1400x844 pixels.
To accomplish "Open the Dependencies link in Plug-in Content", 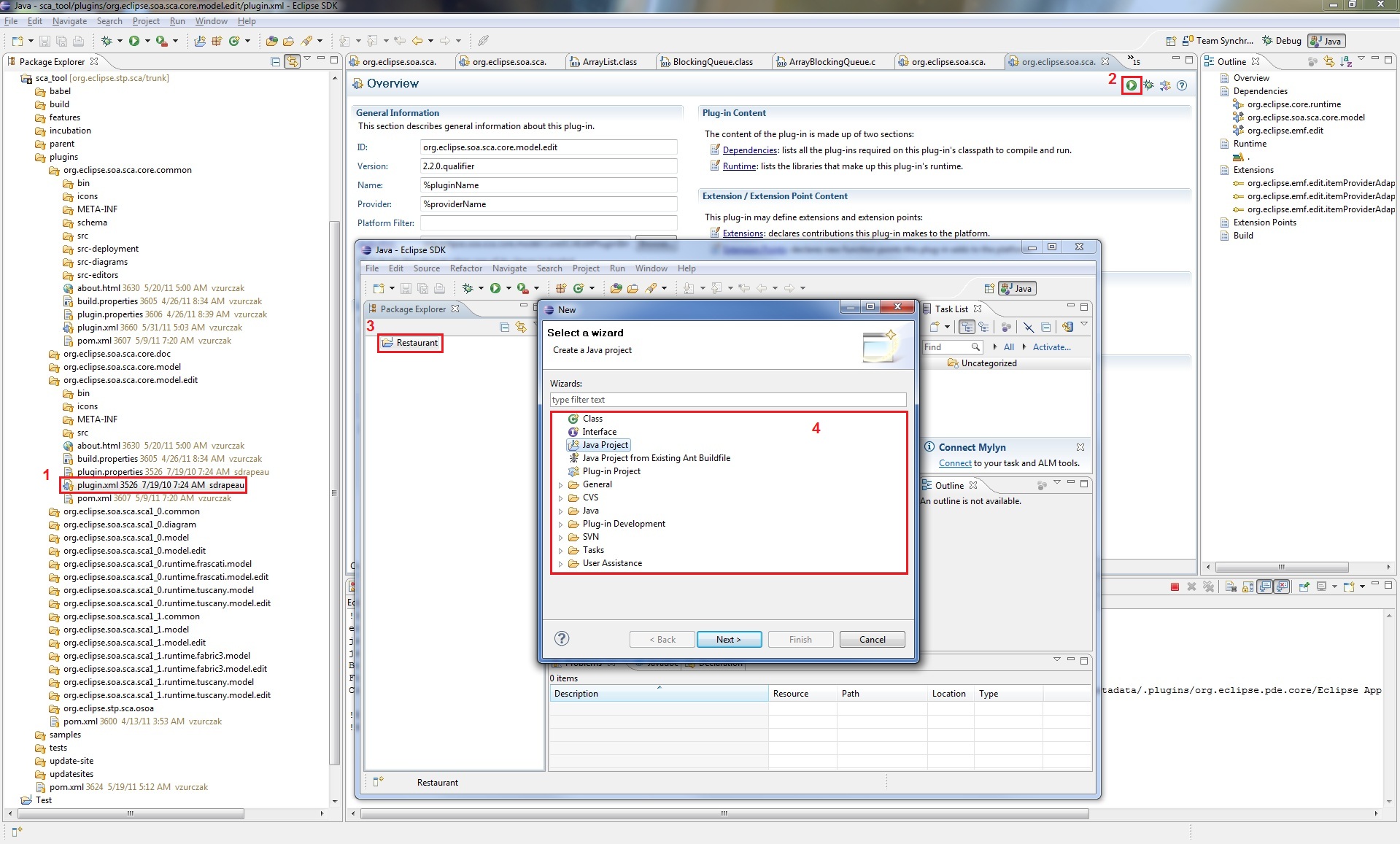I will (x=750, y=150).
